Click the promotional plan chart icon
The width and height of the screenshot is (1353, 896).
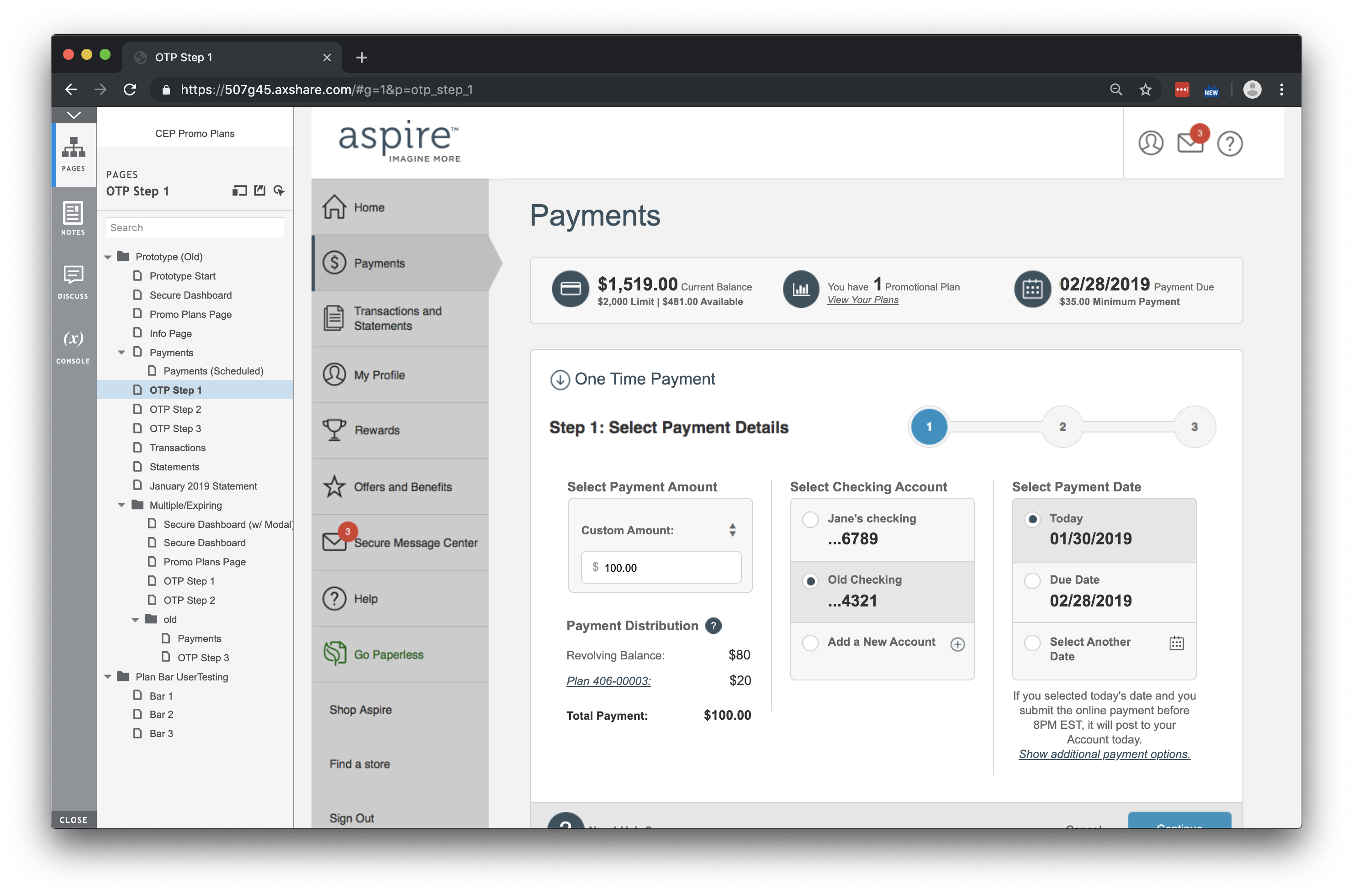pos(801,289)
